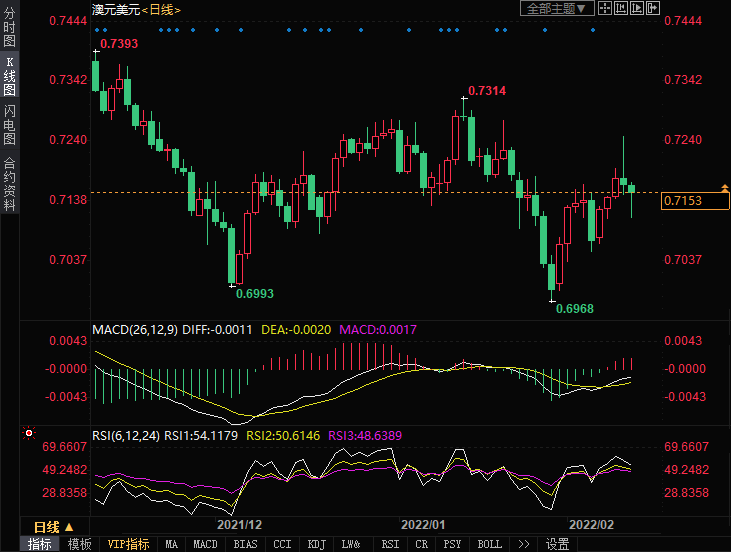Click the blue event dot above 0.7393 high

[97, 30]
